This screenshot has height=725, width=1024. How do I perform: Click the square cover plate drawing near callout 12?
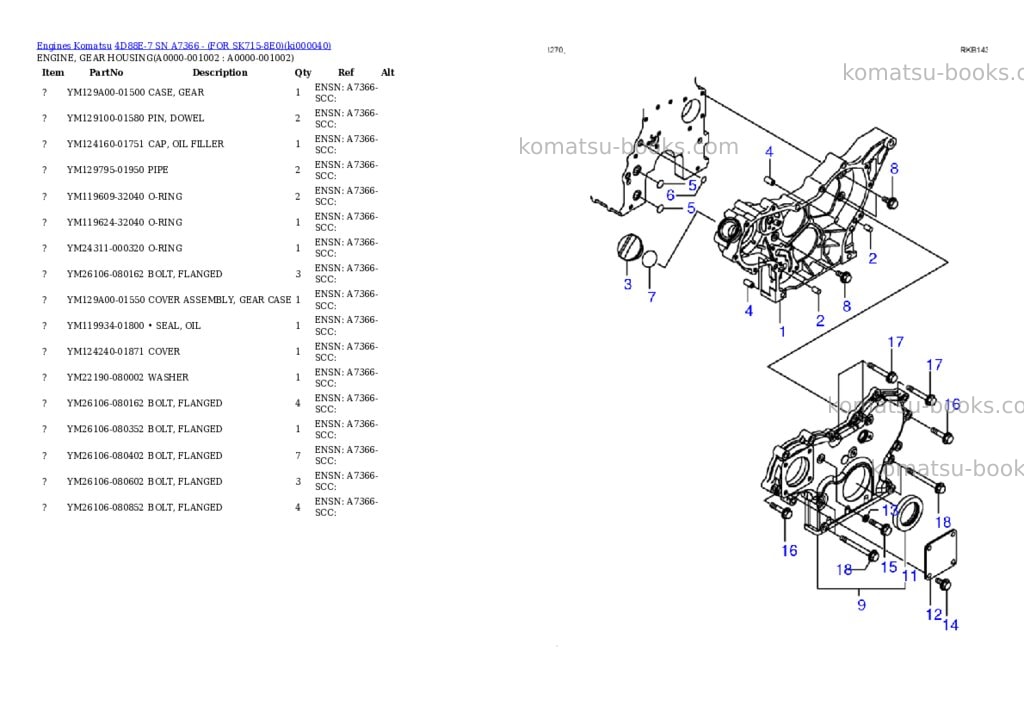pyautogui.click(x=941, y=554)
